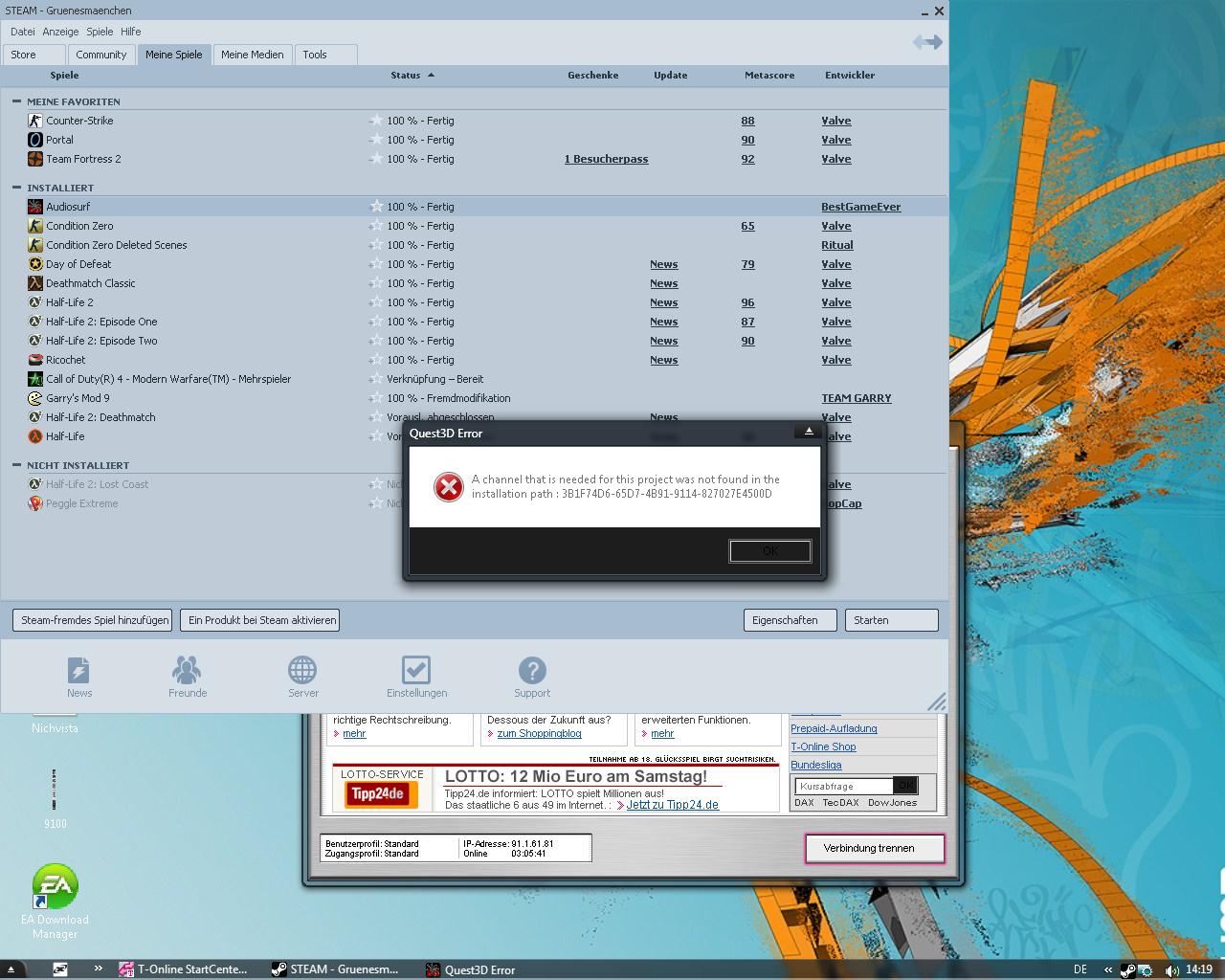Switch to the Community tab
The height and width of the screenshot is (980, 1225).
(x=101, y=55)
